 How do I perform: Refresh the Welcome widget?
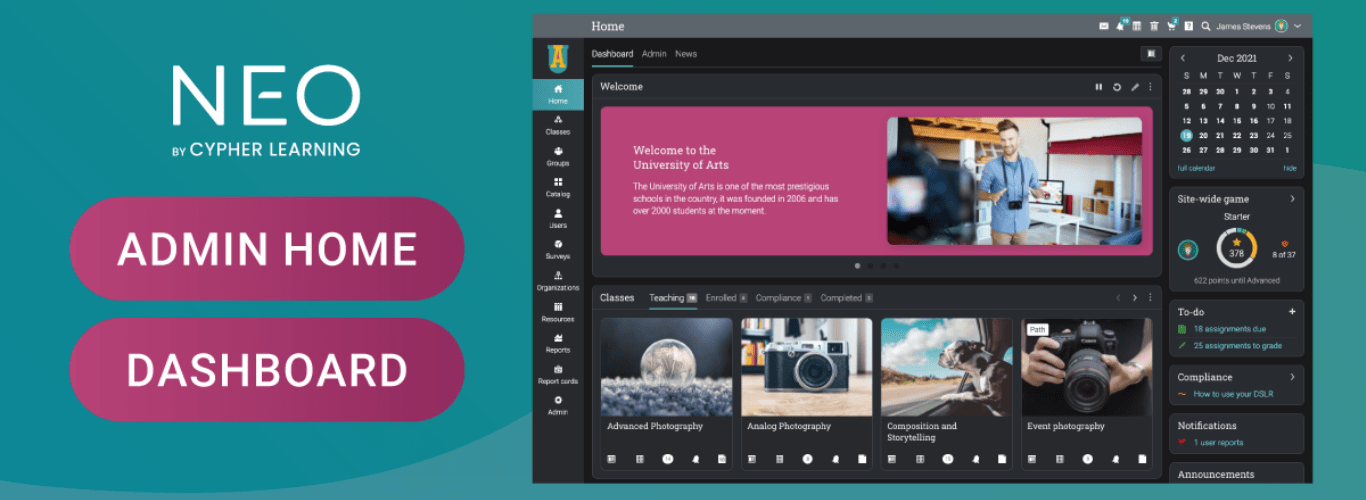[1117, 87]
